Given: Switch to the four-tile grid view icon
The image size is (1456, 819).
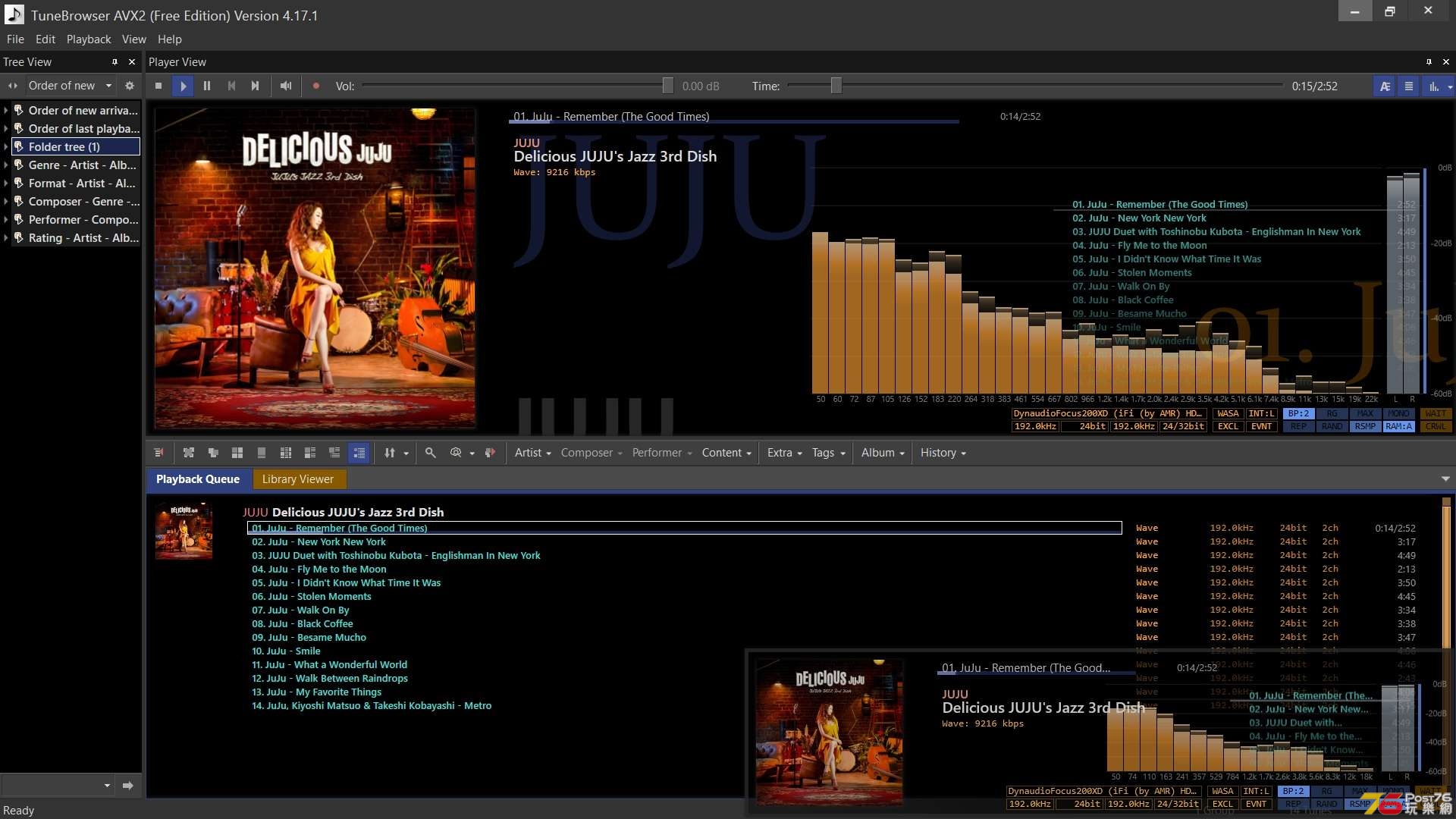Looking at the screenshot, I should pos(237,453).
